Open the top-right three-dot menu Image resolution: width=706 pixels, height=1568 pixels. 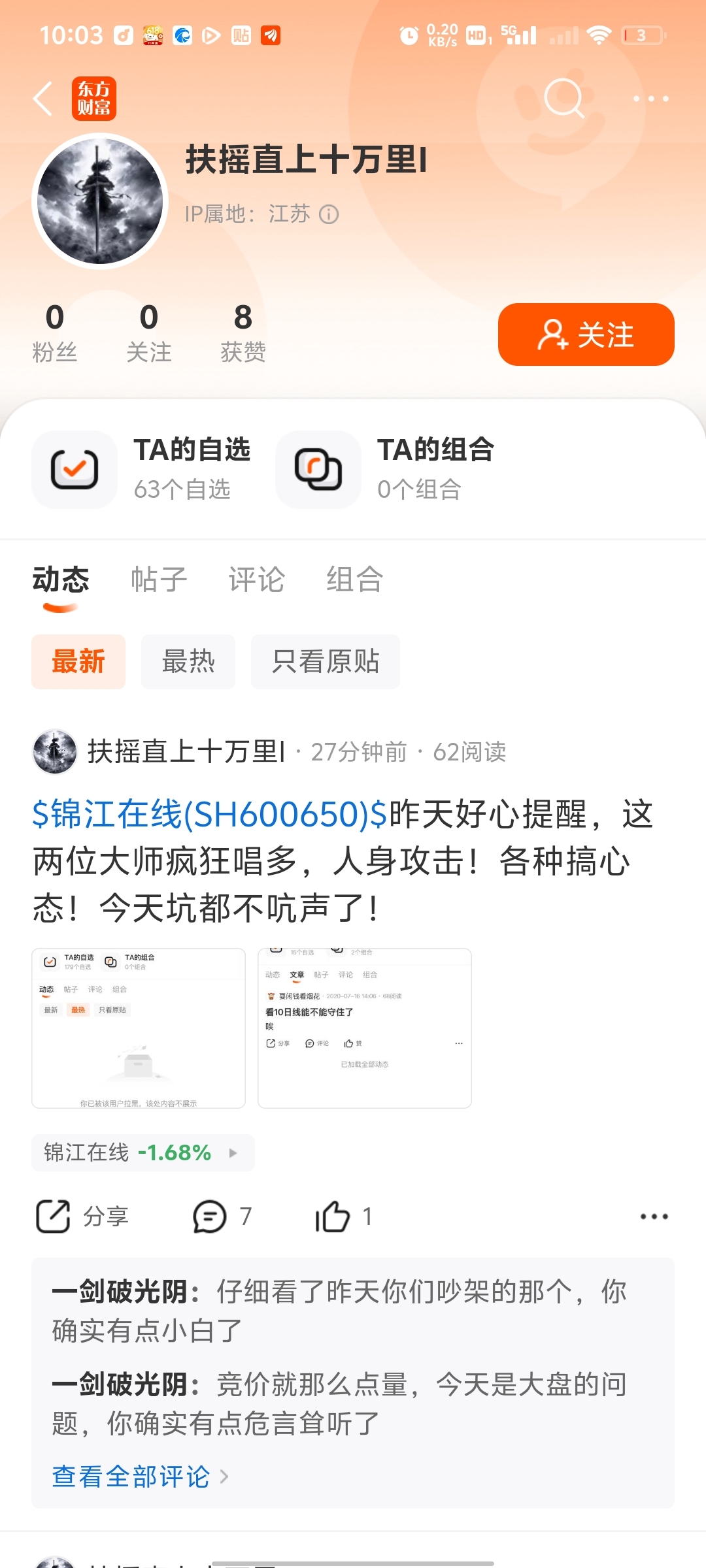pos(651,99)
